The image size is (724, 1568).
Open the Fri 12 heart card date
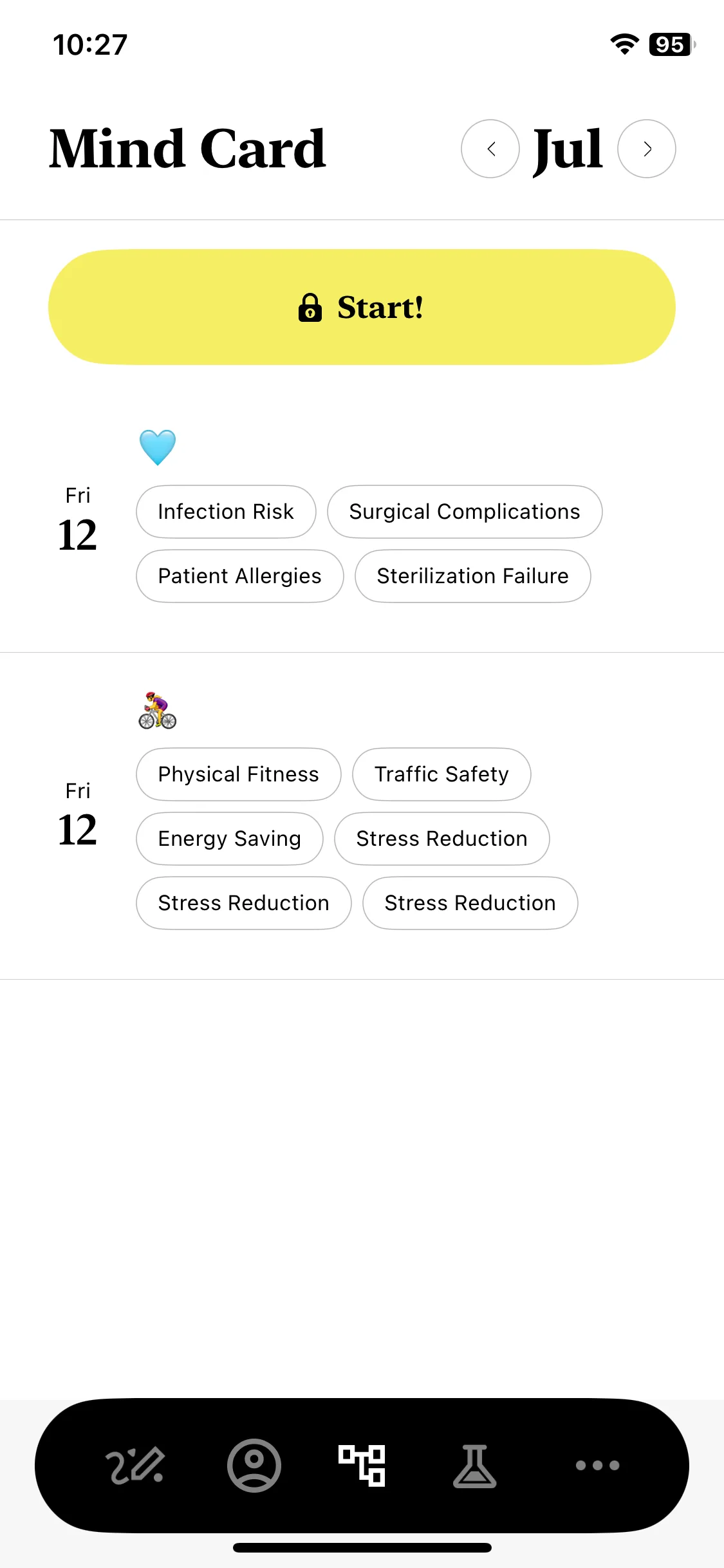coord(77,519)
